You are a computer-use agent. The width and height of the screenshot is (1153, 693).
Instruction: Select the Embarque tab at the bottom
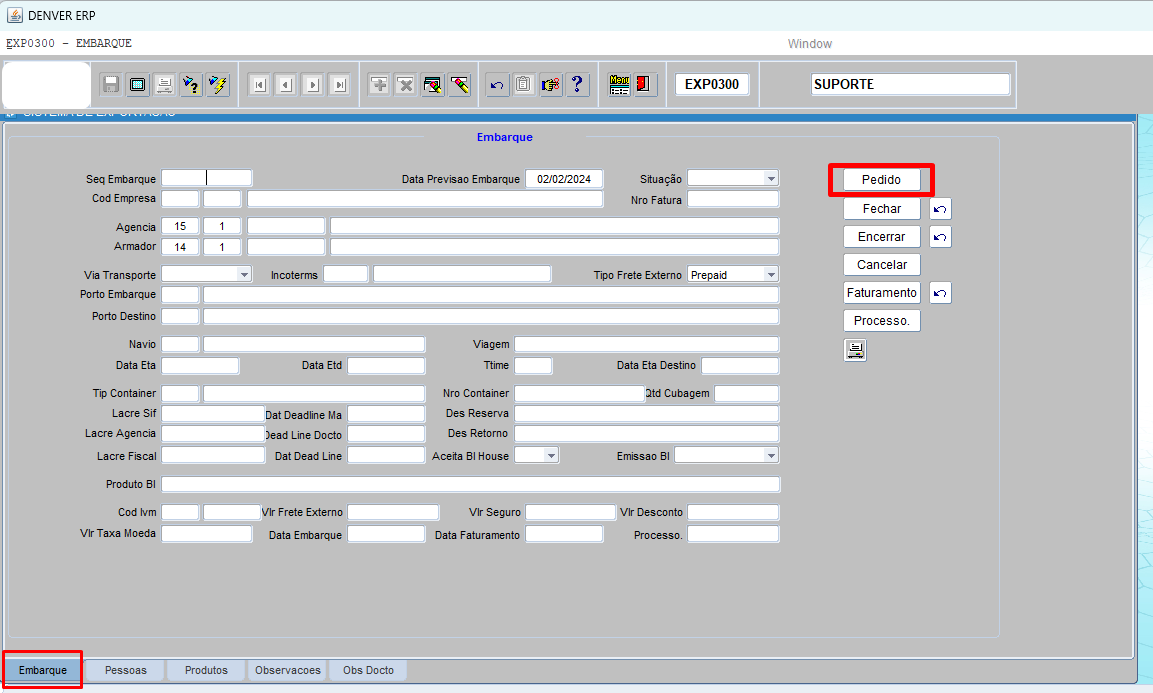pyautogui.click(x=43, y=670)
